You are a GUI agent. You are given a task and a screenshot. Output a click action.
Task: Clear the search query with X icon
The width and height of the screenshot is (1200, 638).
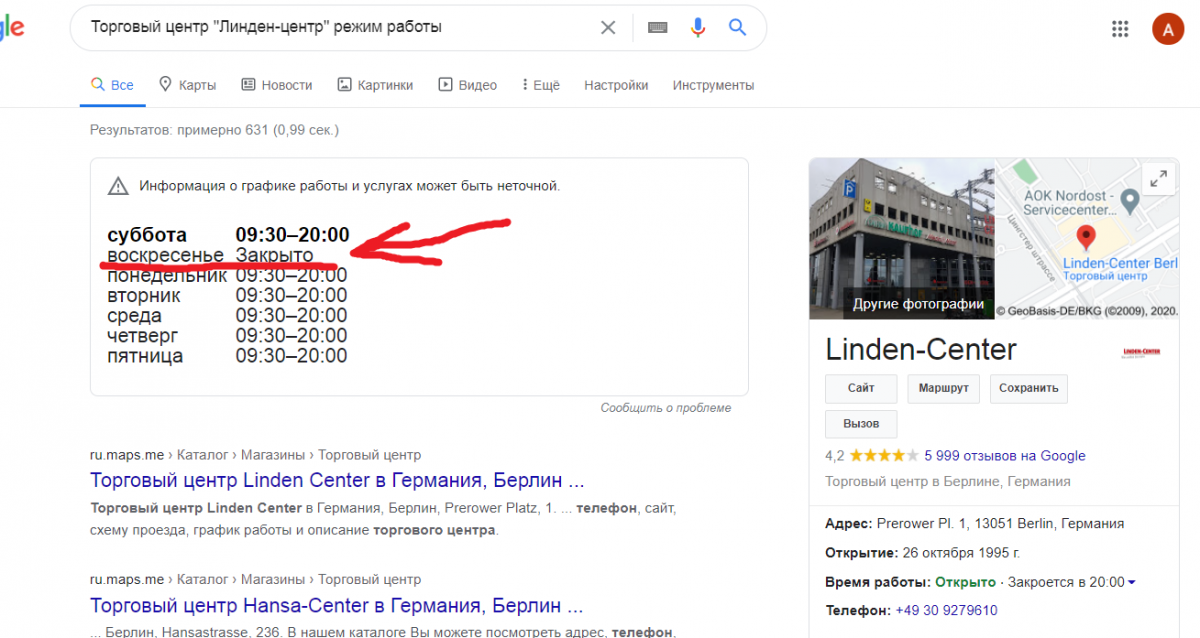point(608,27)
